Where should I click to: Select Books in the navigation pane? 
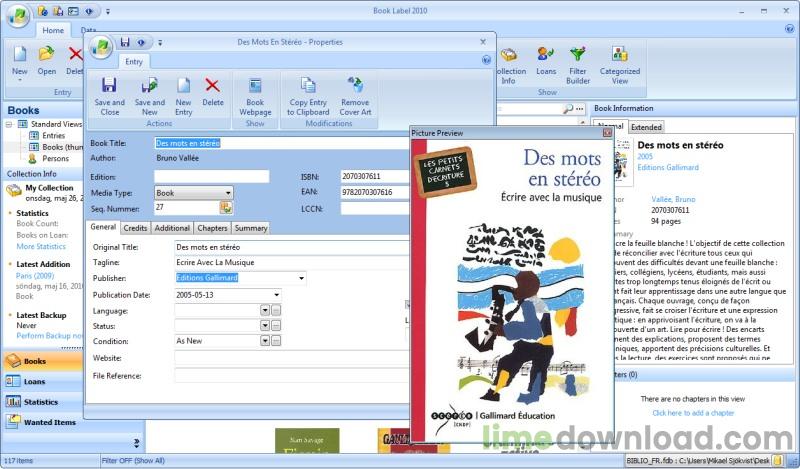pos(43,361)
